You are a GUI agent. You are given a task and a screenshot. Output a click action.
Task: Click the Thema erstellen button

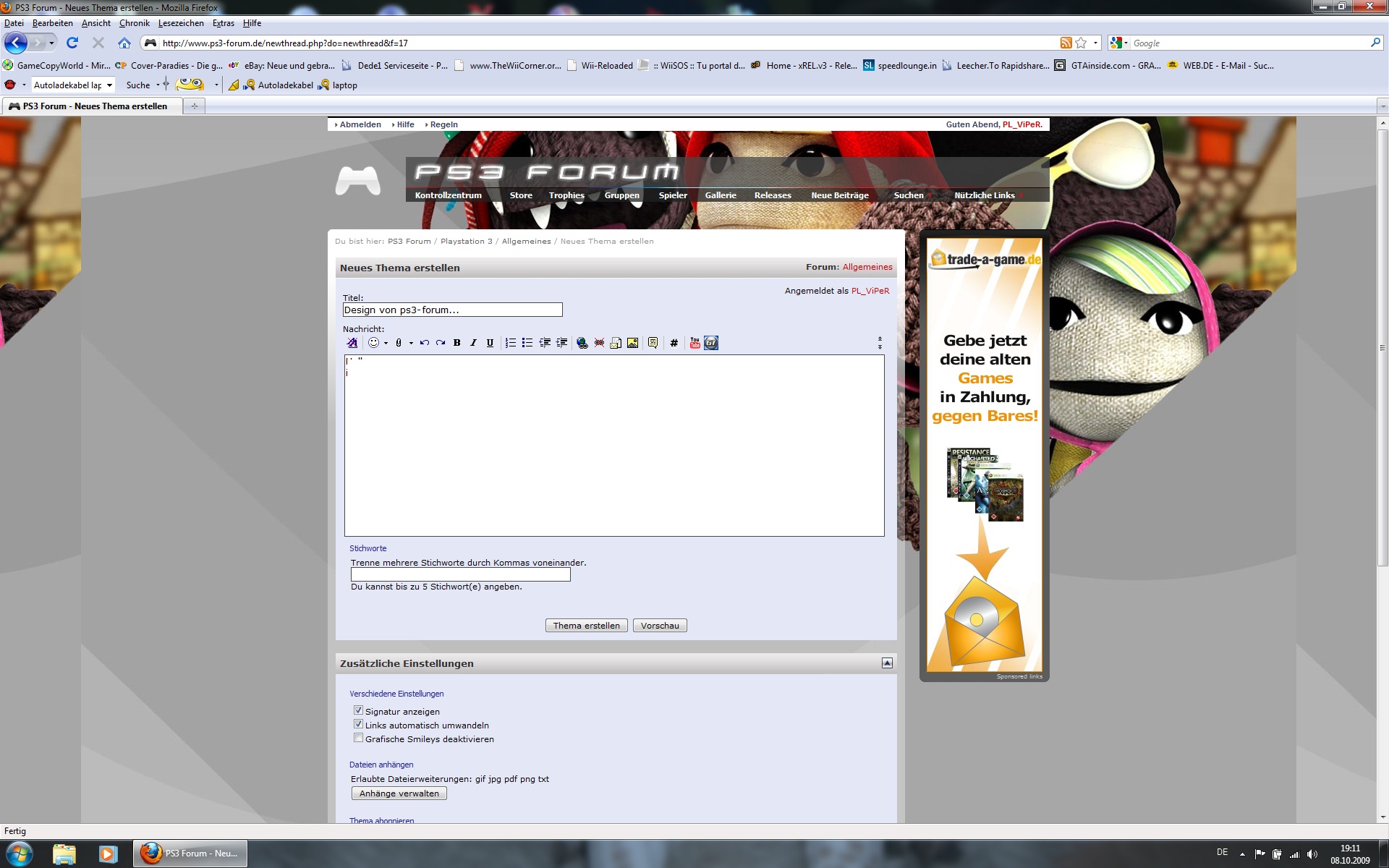[x=586, y=626]
